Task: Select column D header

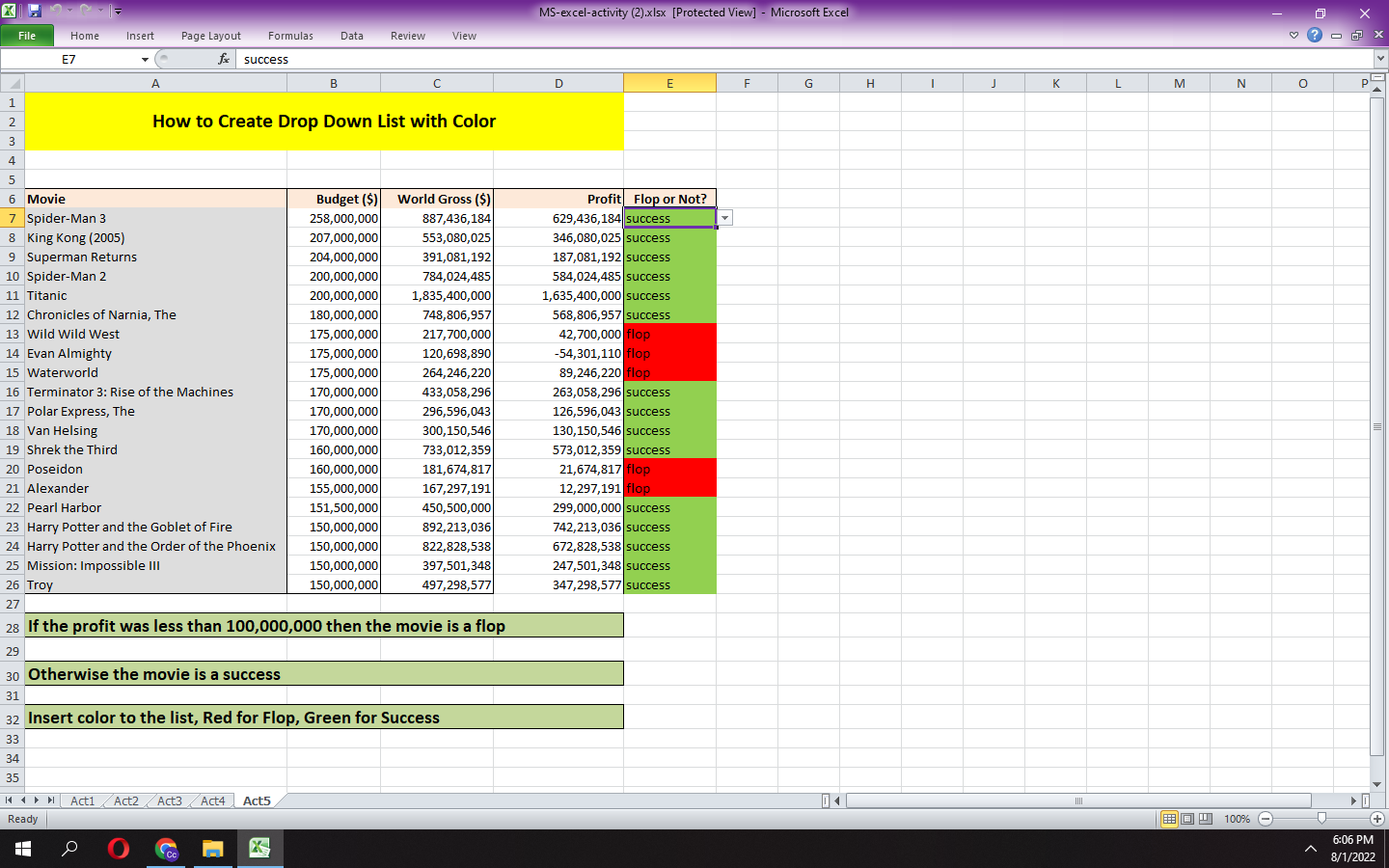Action: click(558, 83)
